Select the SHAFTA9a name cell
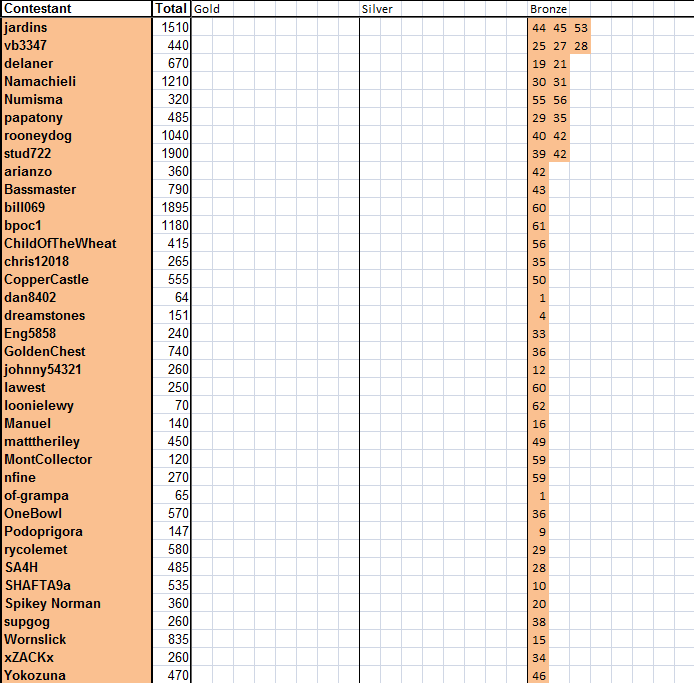 tap(77, 586)
